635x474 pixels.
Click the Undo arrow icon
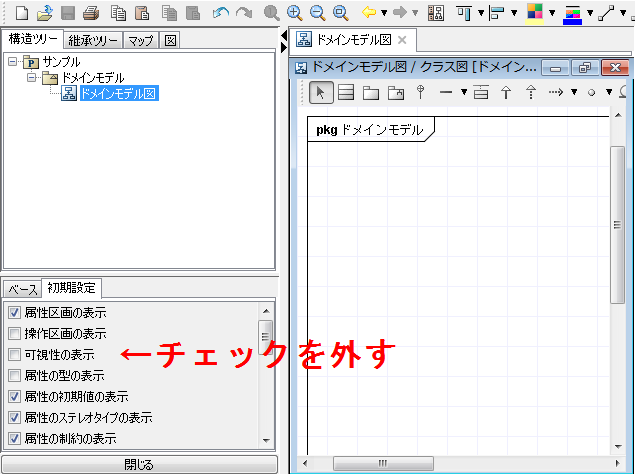220,13
